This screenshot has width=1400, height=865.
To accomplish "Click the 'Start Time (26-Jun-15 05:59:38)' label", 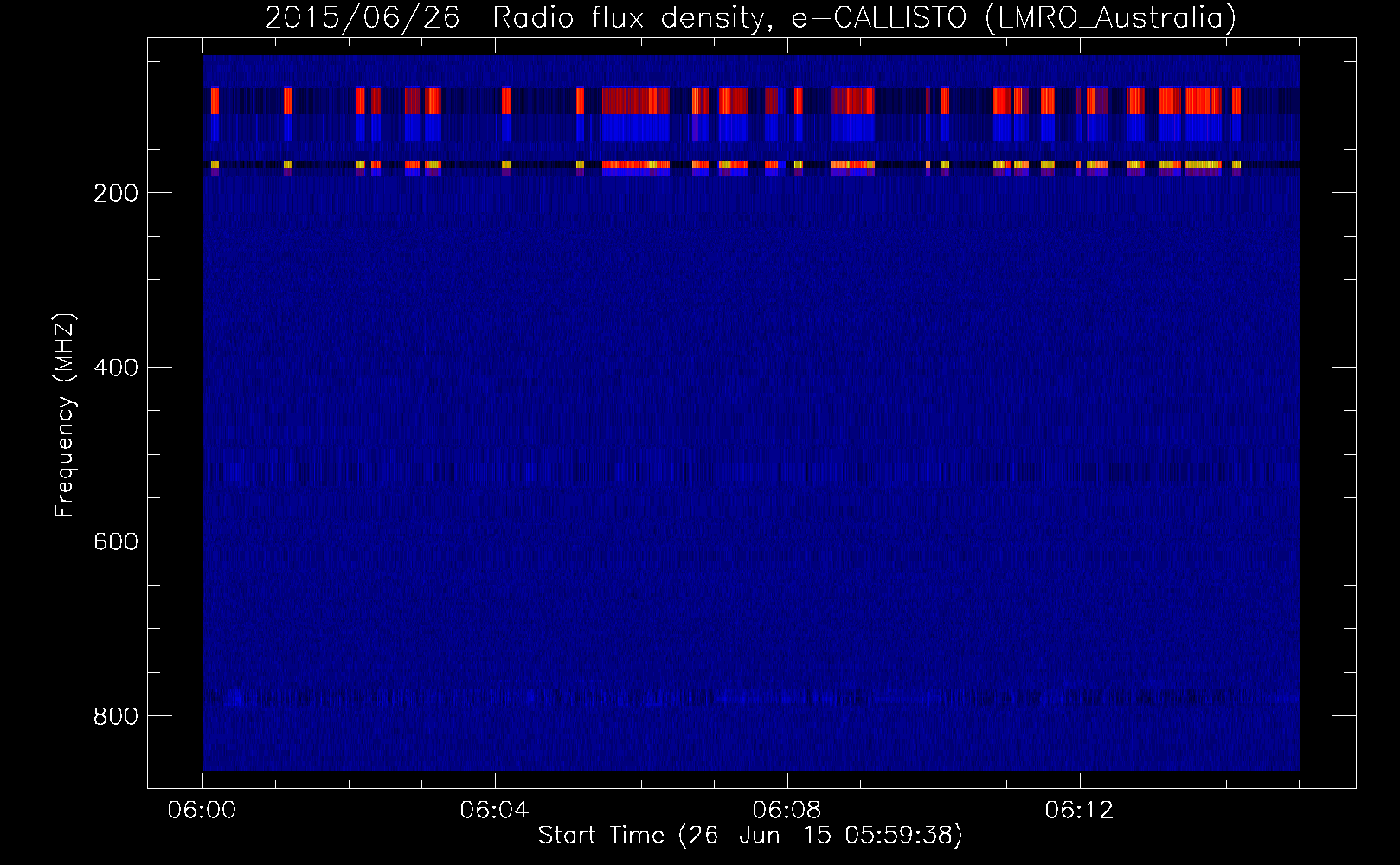I will pyautogui.click(x=750, y=836).
